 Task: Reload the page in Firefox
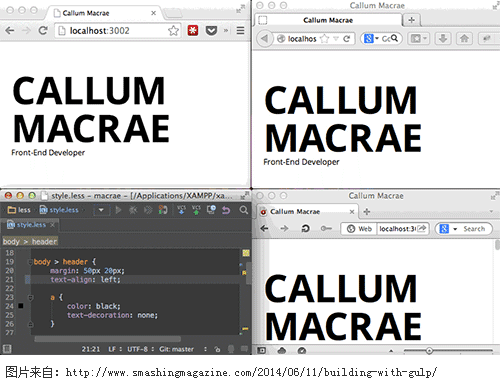coord(347,39)
